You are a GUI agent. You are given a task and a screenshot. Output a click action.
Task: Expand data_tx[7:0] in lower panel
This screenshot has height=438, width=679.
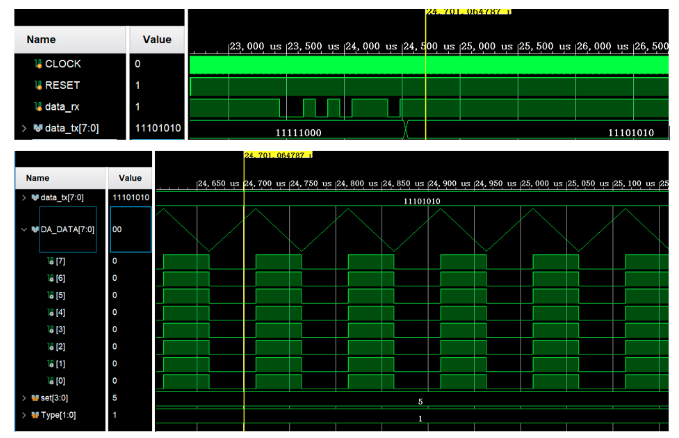24,198
